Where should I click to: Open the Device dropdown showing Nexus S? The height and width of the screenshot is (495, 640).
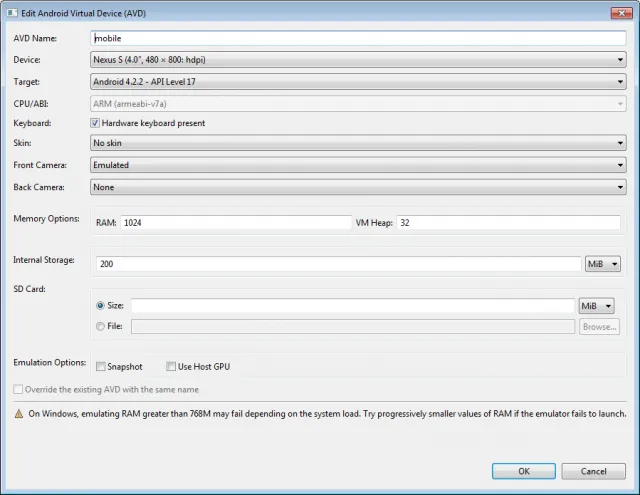358,60
